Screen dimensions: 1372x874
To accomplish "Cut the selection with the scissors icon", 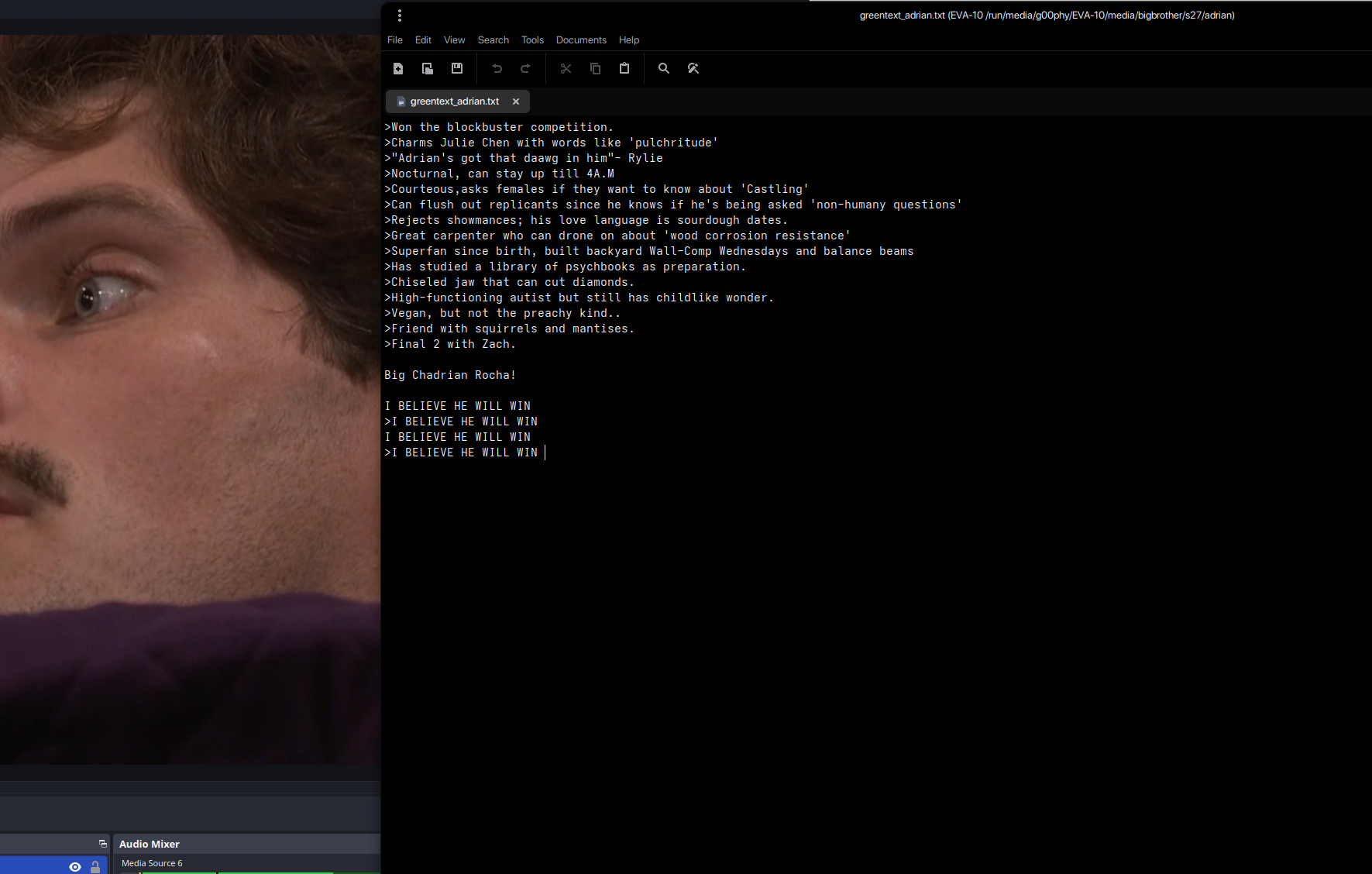I will pyautogui.click(x=566, y=68).
